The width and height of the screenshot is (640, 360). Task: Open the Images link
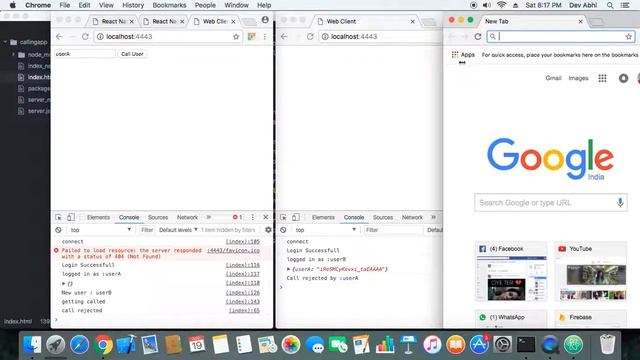(x=578, y=78)
